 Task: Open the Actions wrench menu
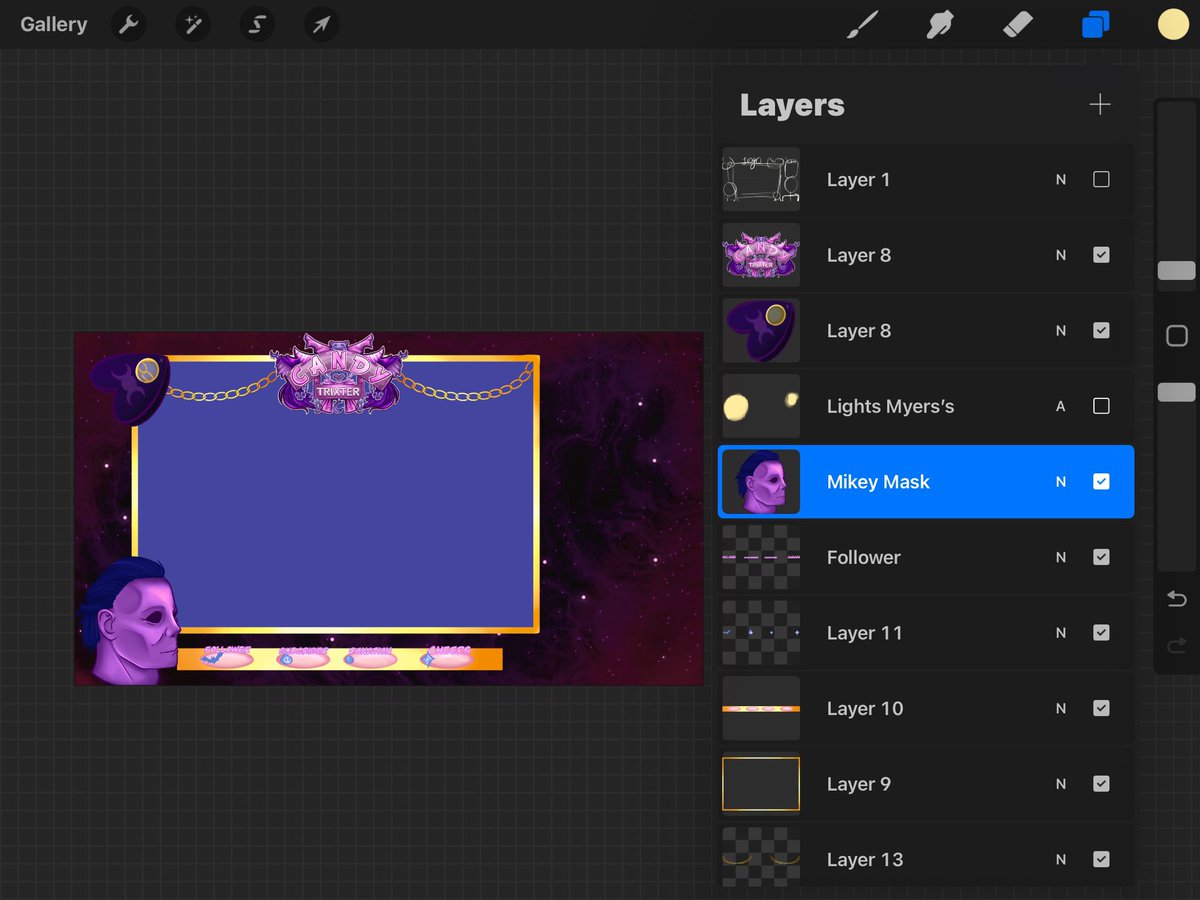[x=128, y=24]
